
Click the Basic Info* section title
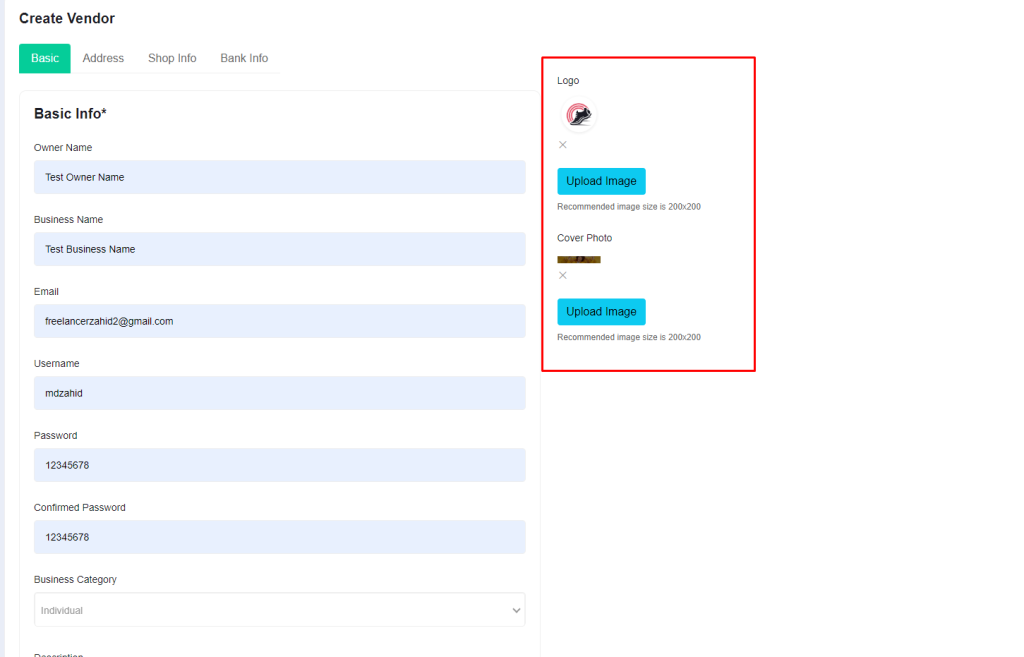coord(70,114)
